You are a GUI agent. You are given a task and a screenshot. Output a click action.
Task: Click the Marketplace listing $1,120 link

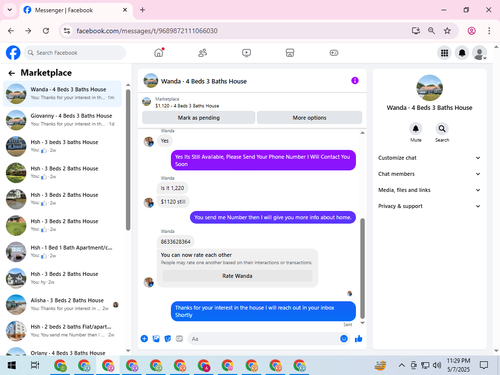tap(187, 106)
